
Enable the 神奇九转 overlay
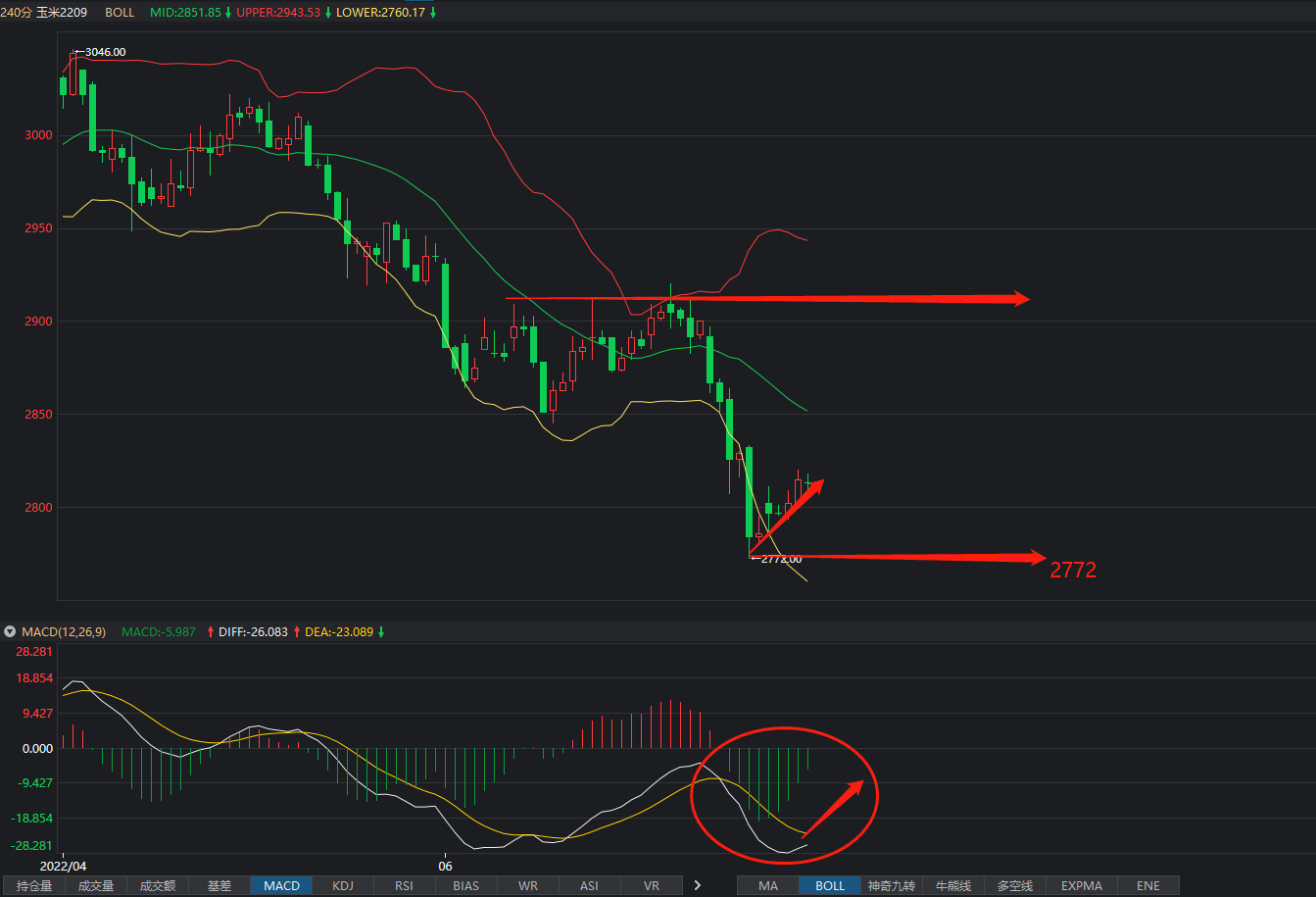(892, 885)
